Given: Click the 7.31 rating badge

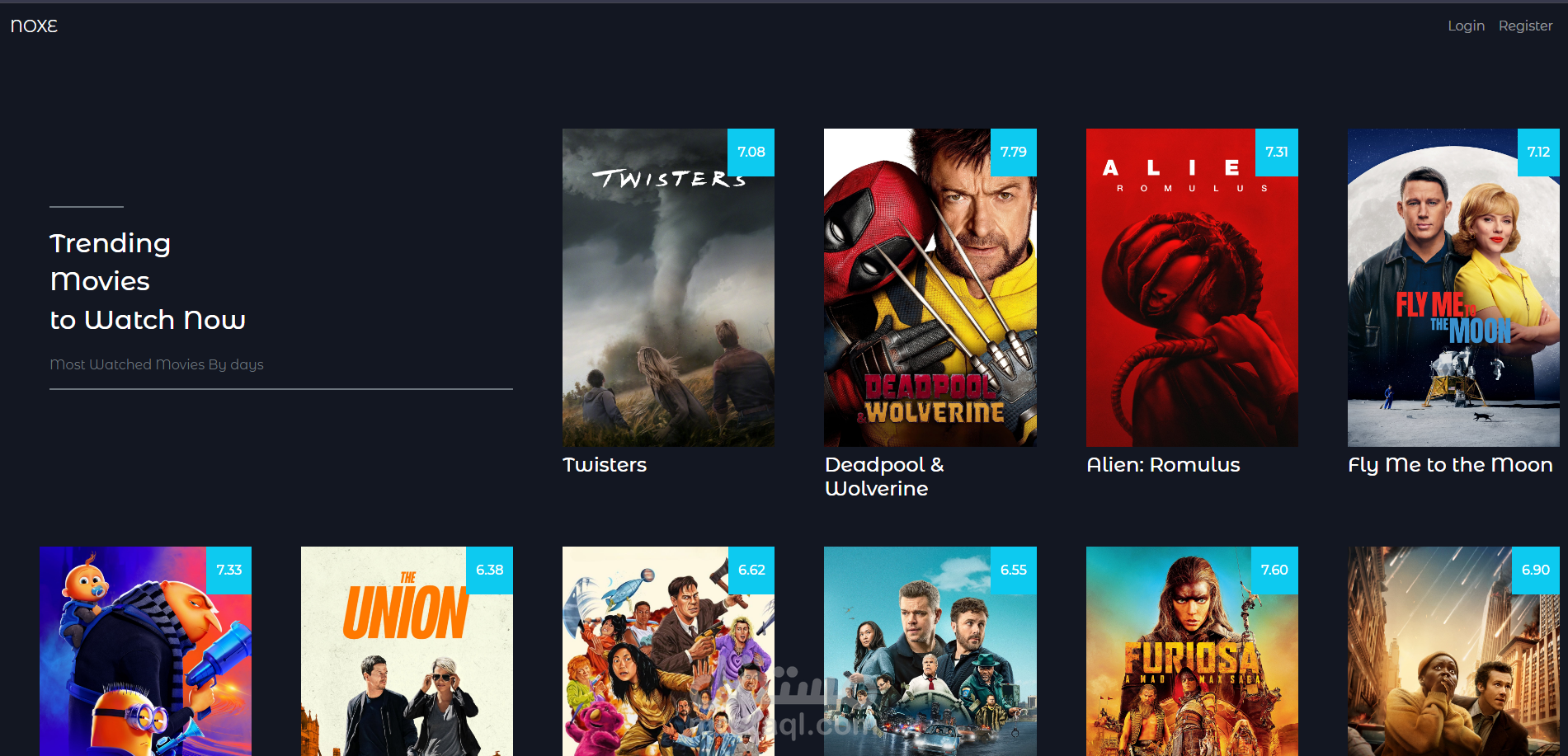Looking at the screenshot, I should coord(1276,153).
